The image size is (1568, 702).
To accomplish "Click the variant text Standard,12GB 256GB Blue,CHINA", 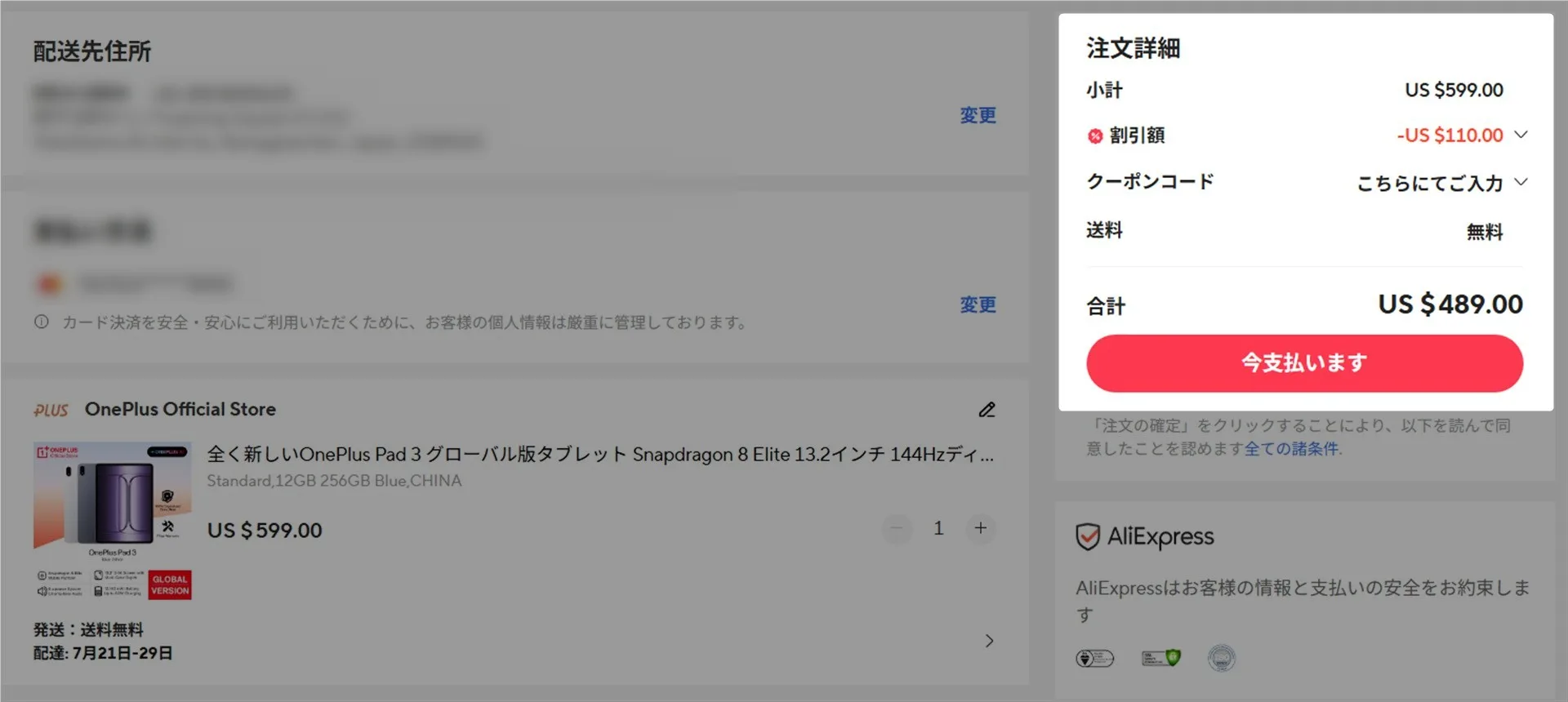I will click(x=334, y=481).
